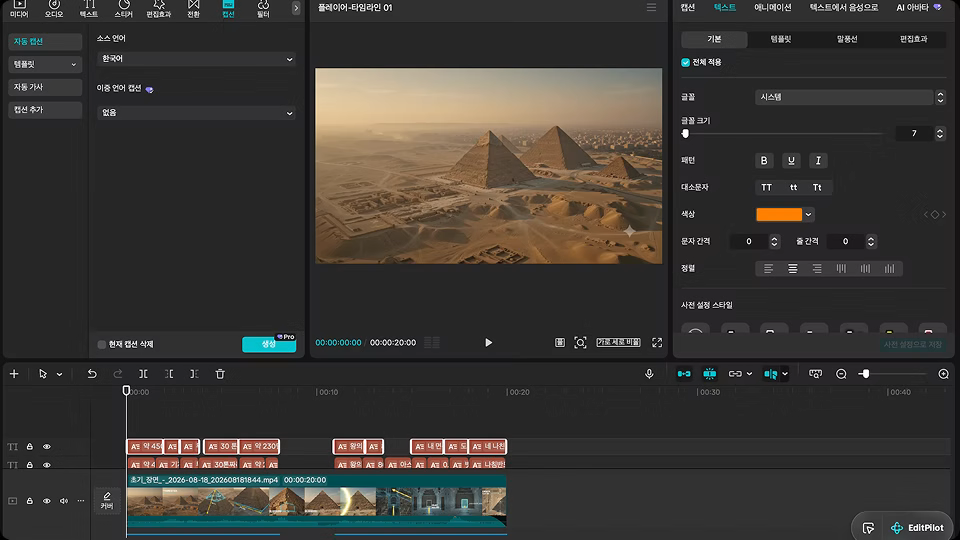
Task: Delete left of the playhead icon
Action: [x=169, y=373]
